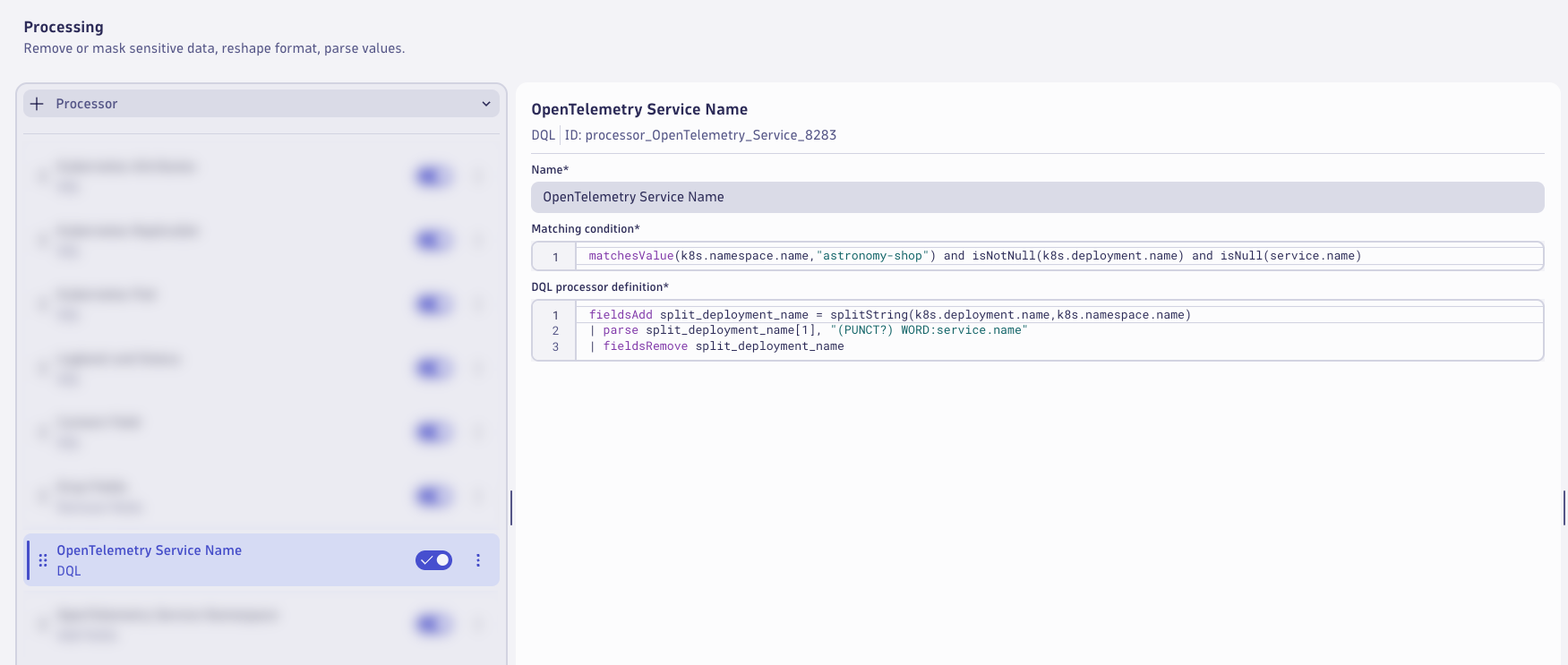Grab the drag handle of OpenTelemetry Service Name
Screen dimensions: 1568x665
point(43,560)
